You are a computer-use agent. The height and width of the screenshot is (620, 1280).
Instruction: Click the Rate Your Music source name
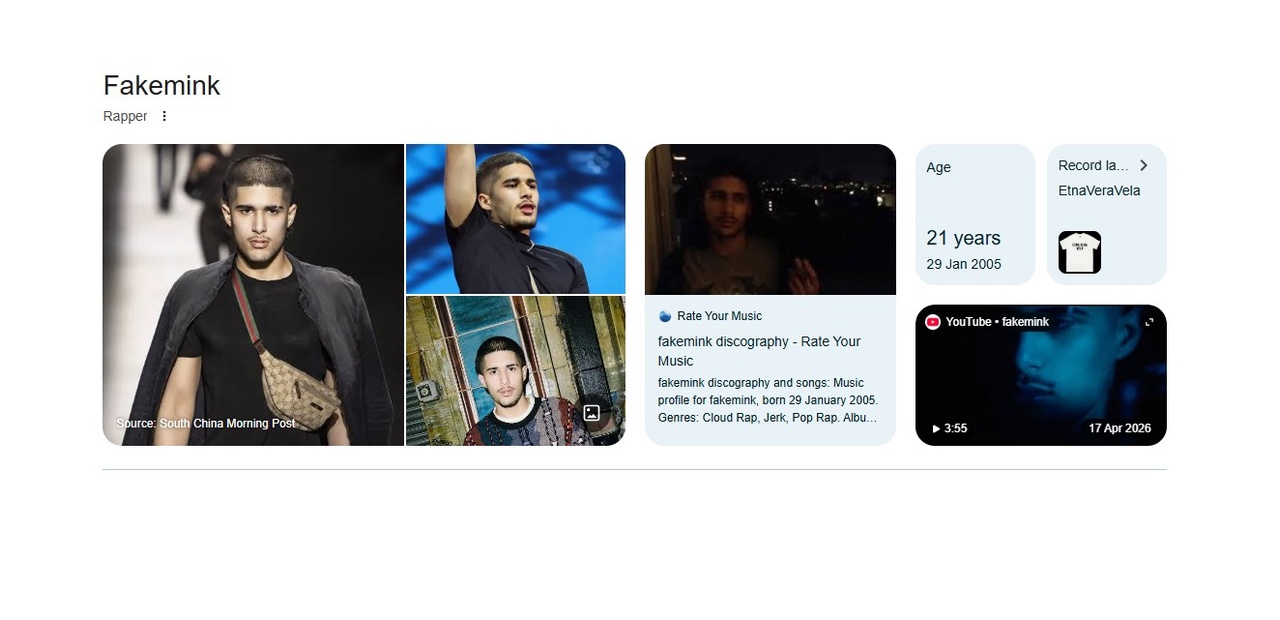pyautogui.click(x=719, y=316)
